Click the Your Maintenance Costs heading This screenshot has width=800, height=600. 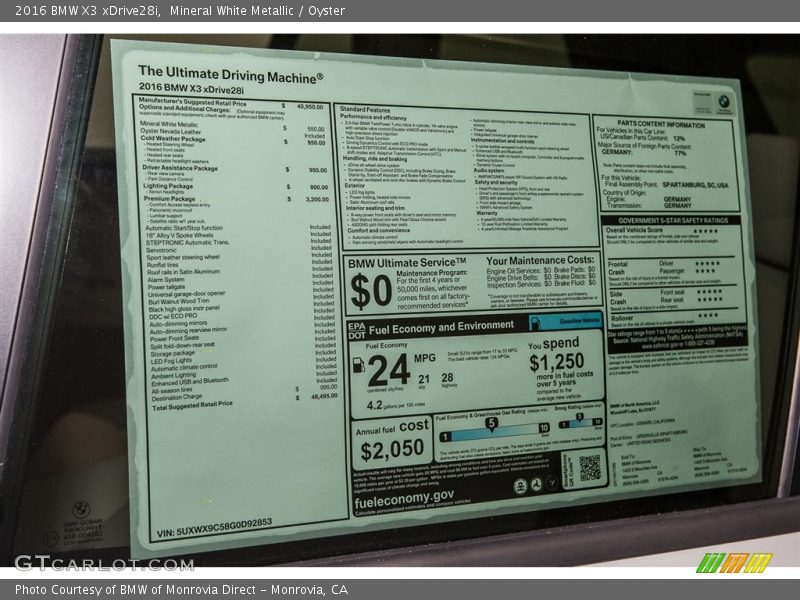click(540, 260)
